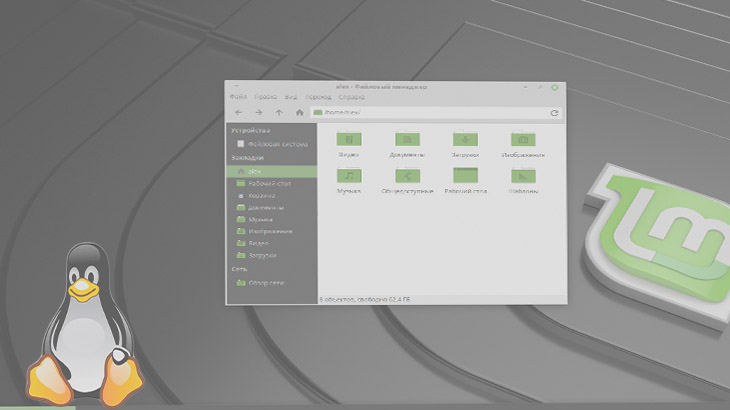Select Рабочий стол bookmark in the sidebar
730x410 pixels.
coord(272,183)
